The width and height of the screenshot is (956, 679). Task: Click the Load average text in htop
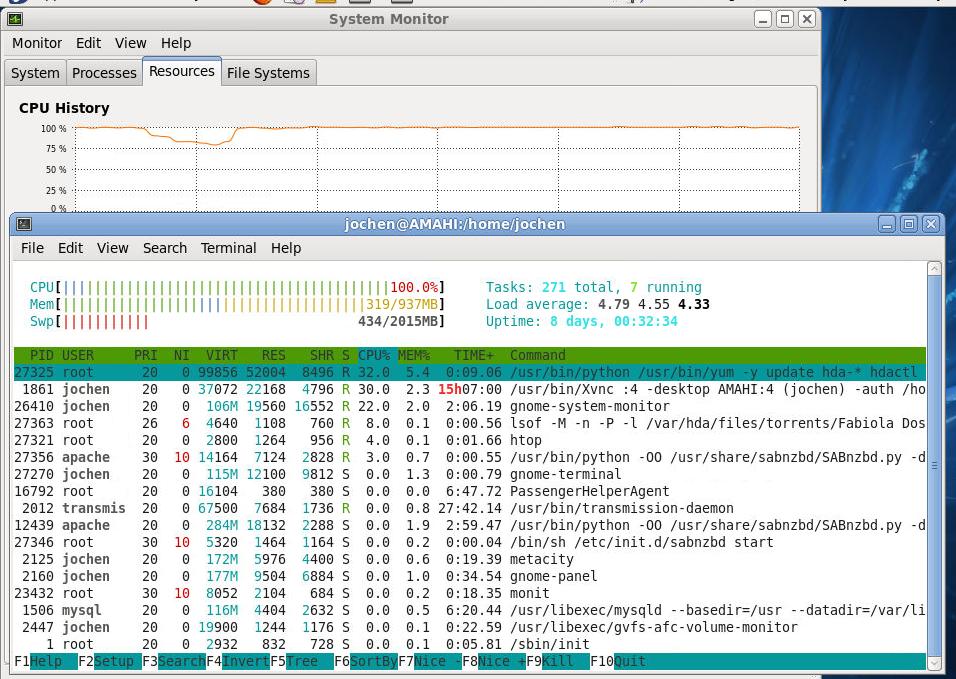598,304
